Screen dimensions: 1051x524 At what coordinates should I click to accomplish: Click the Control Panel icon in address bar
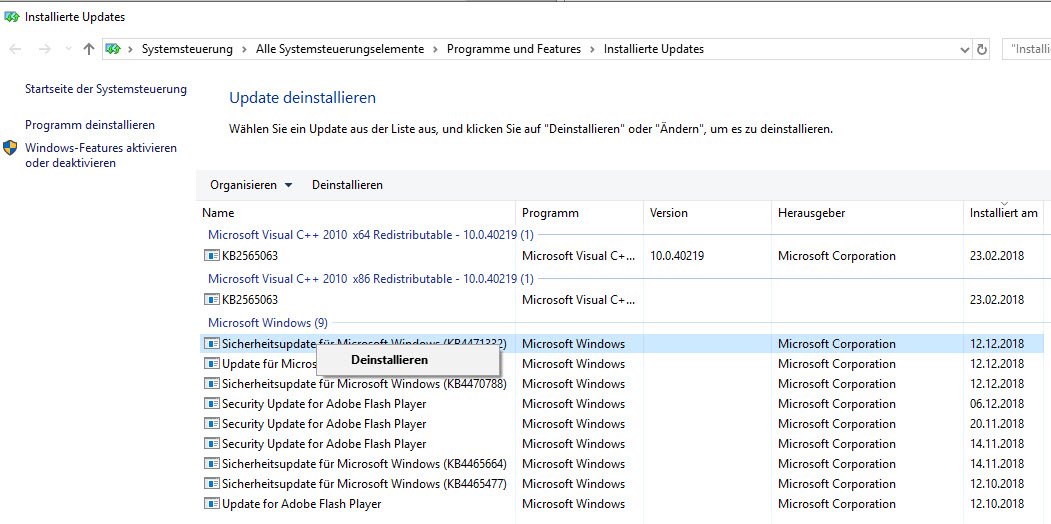click(x=113, y=49)
